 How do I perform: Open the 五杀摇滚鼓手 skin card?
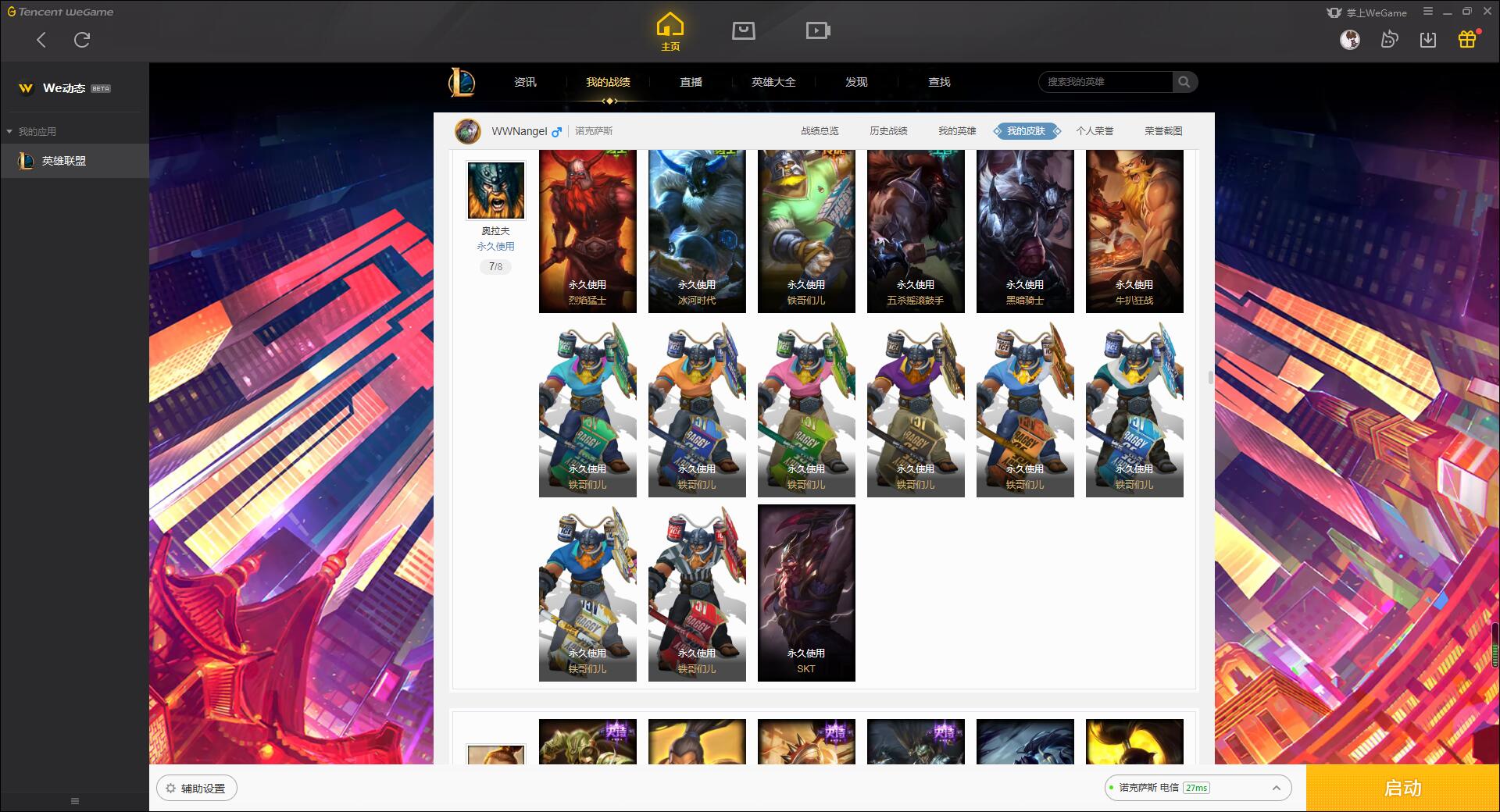click(x=916, y=231)
